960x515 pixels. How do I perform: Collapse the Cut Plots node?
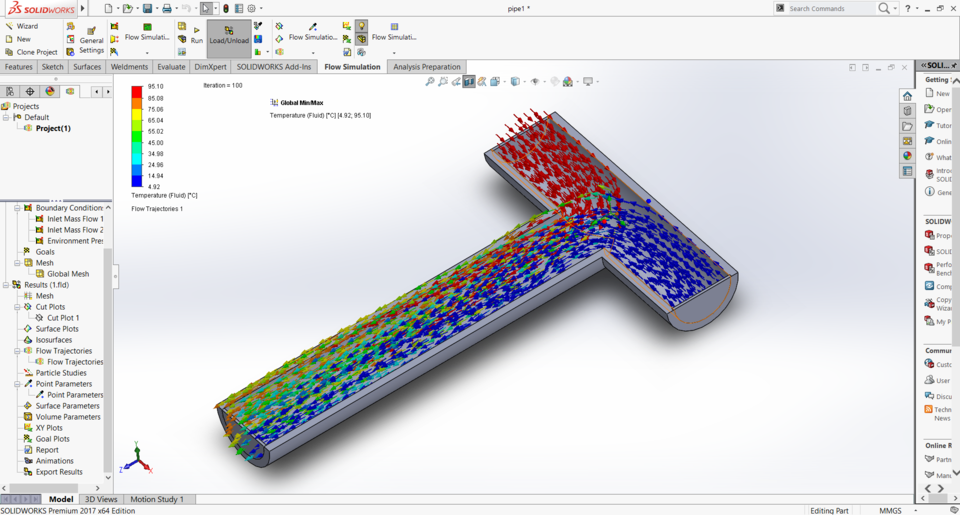click(18, 307)
